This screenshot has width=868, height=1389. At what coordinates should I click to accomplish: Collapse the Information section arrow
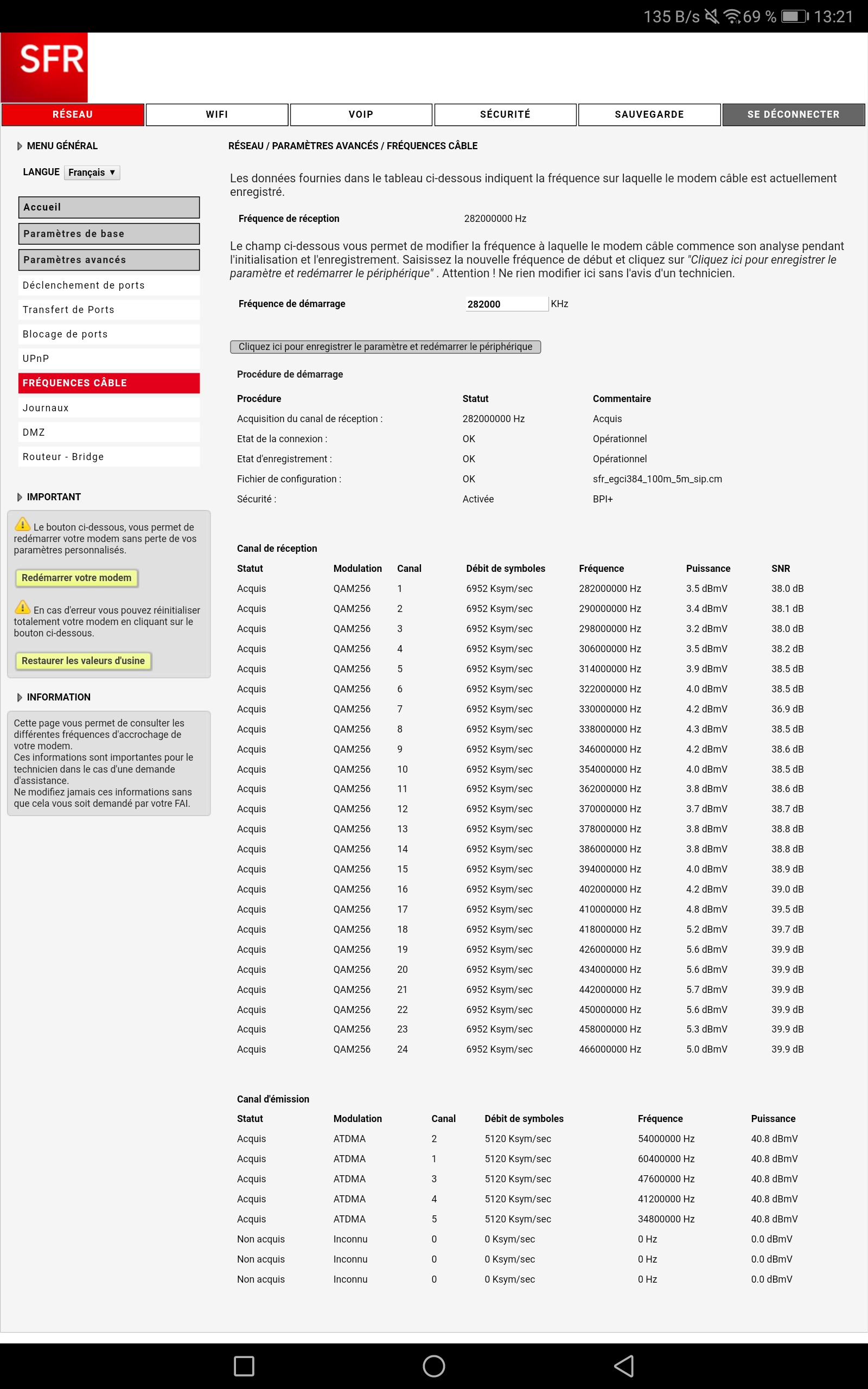pyautogui.click(x=20, y=697)
